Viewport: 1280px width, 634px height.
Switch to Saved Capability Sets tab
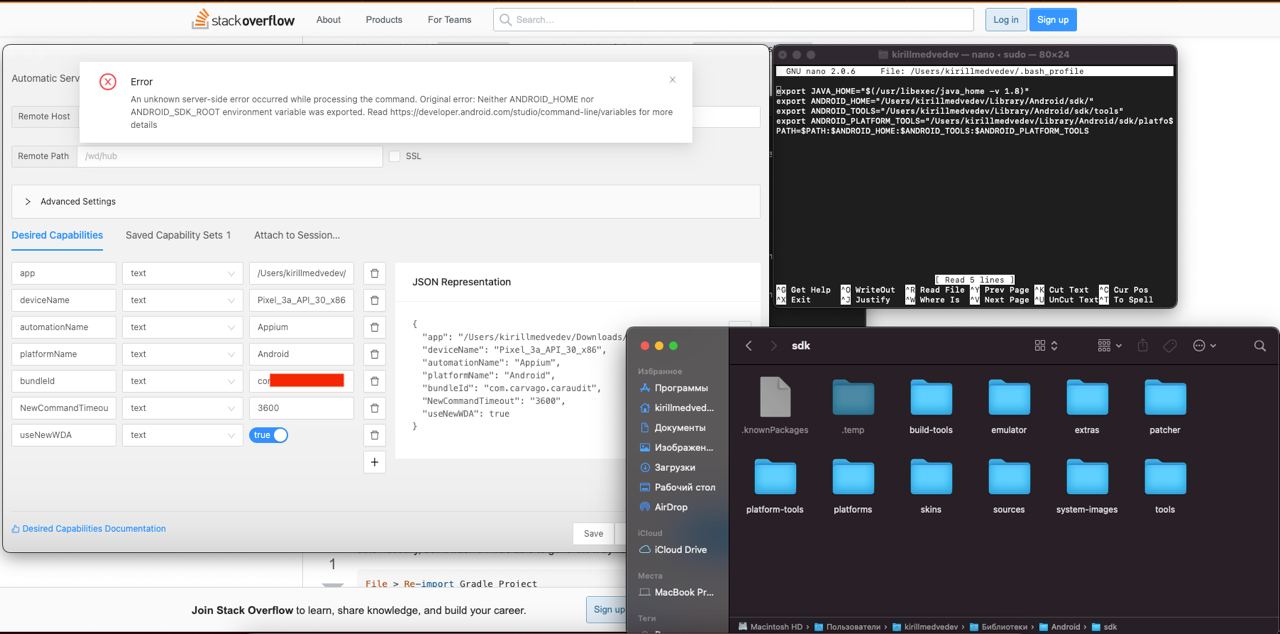click(x=178, y=235)
